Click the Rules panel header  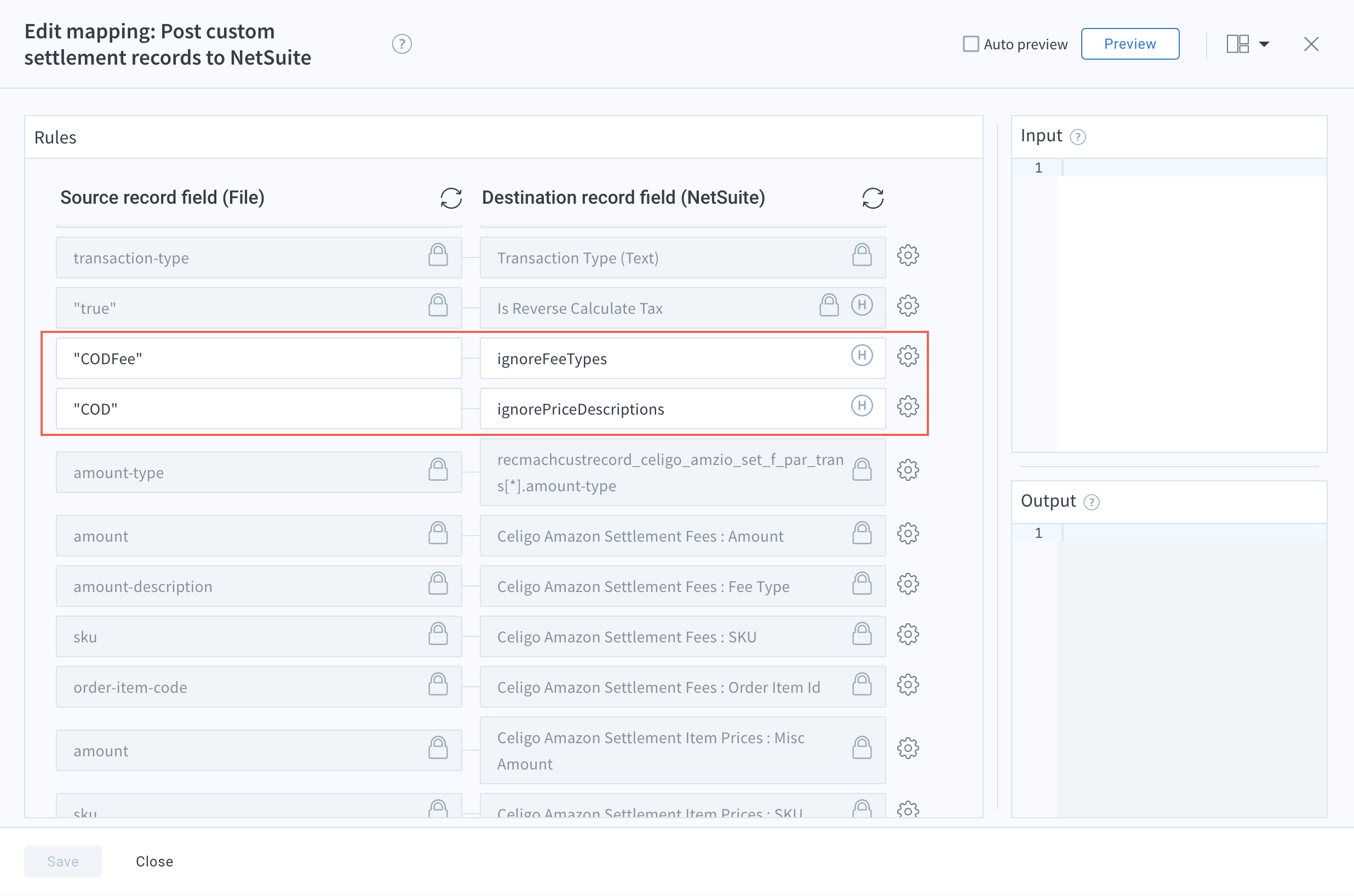[503, 137]
